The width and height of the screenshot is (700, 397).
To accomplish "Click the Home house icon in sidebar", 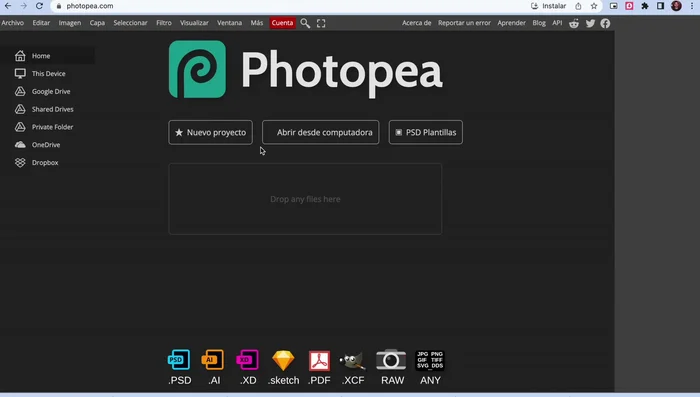I will [20, 56].
